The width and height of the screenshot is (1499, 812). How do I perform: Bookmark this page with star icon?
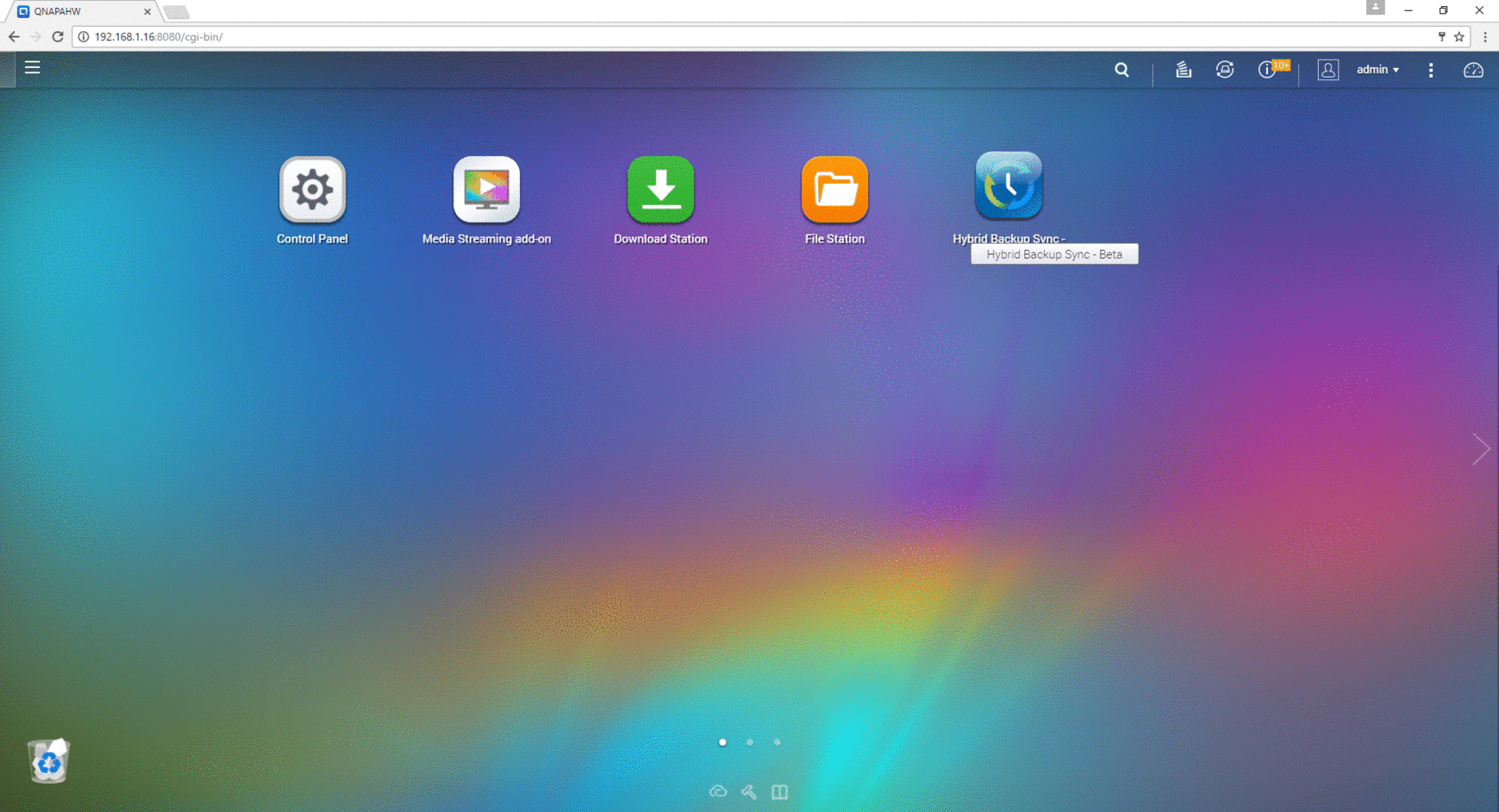pos(1459,36)
